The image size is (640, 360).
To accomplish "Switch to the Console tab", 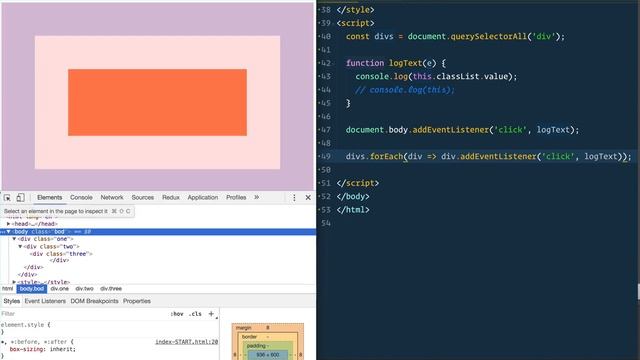I will (x=81, y=198).
